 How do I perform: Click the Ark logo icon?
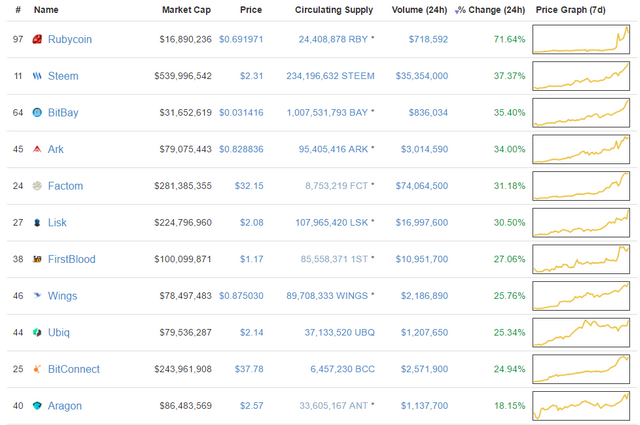(37, 149)
